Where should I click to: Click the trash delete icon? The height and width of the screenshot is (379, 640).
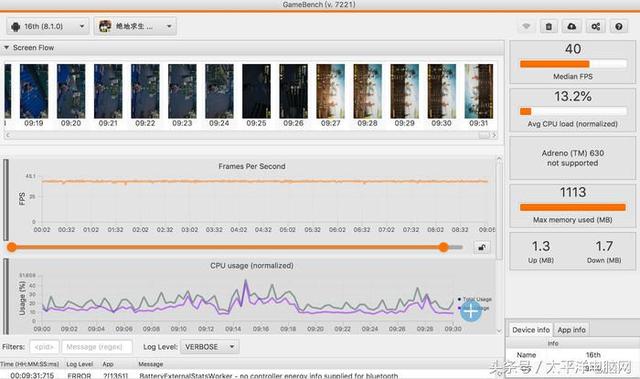(x=549, y=27)
